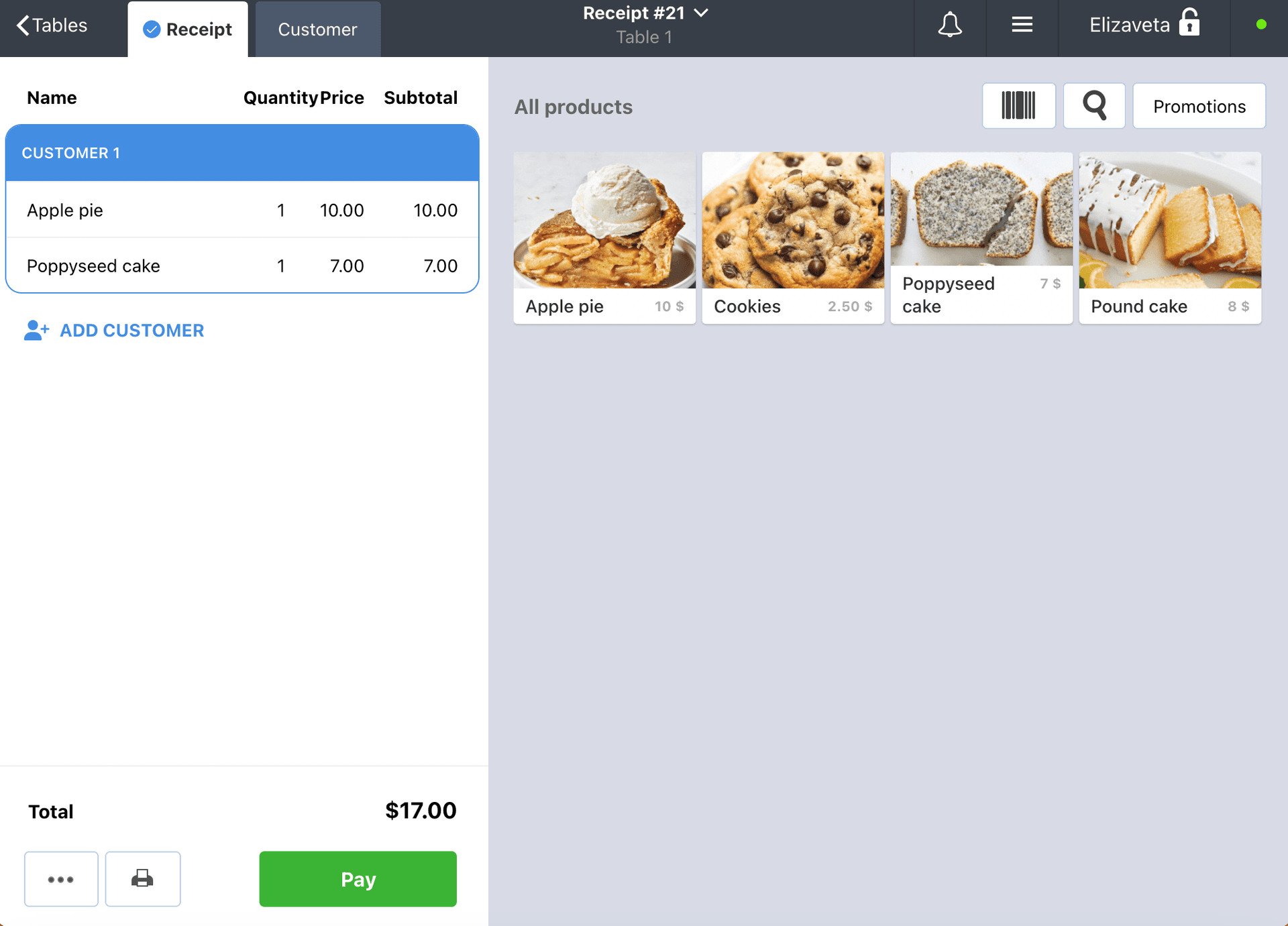Add Cookies product to receipt

pyautogui.click(x=793, y=238)
